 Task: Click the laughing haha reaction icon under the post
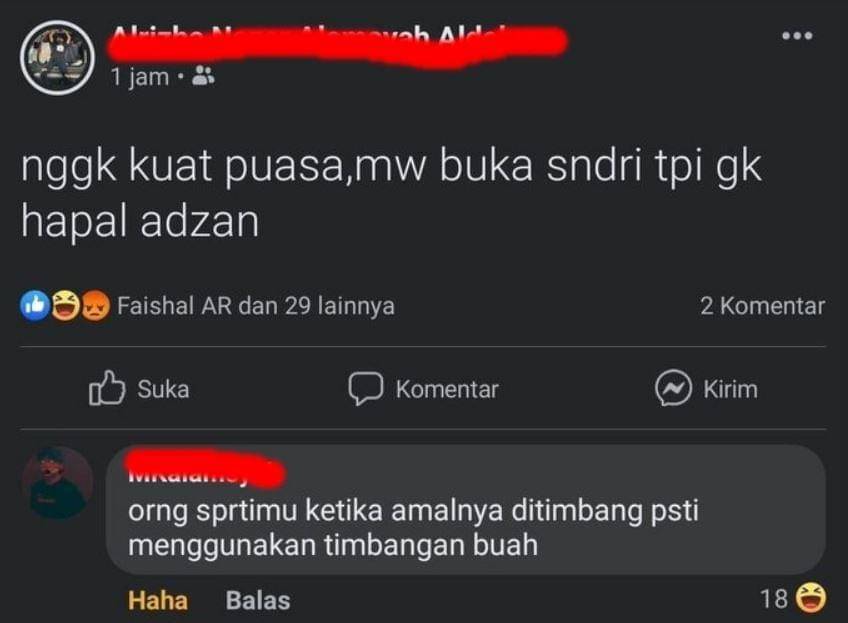tap(65, 306)
